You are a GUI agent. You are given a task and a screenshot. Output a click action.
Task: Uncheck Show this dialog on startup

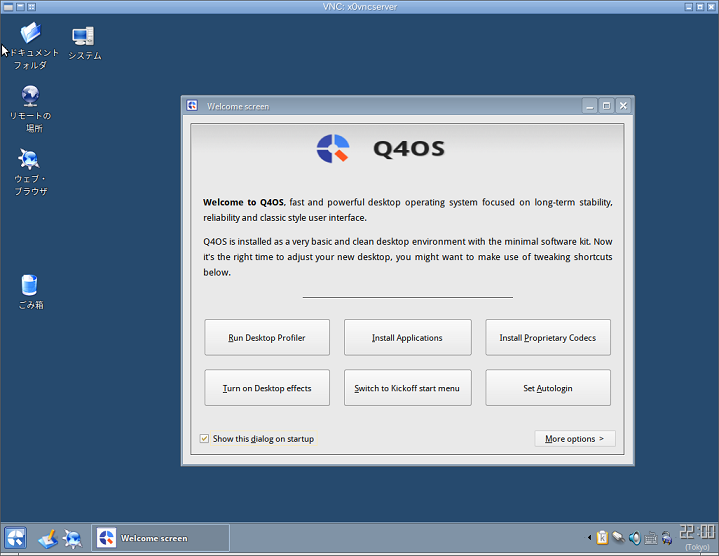click(205, 439)
